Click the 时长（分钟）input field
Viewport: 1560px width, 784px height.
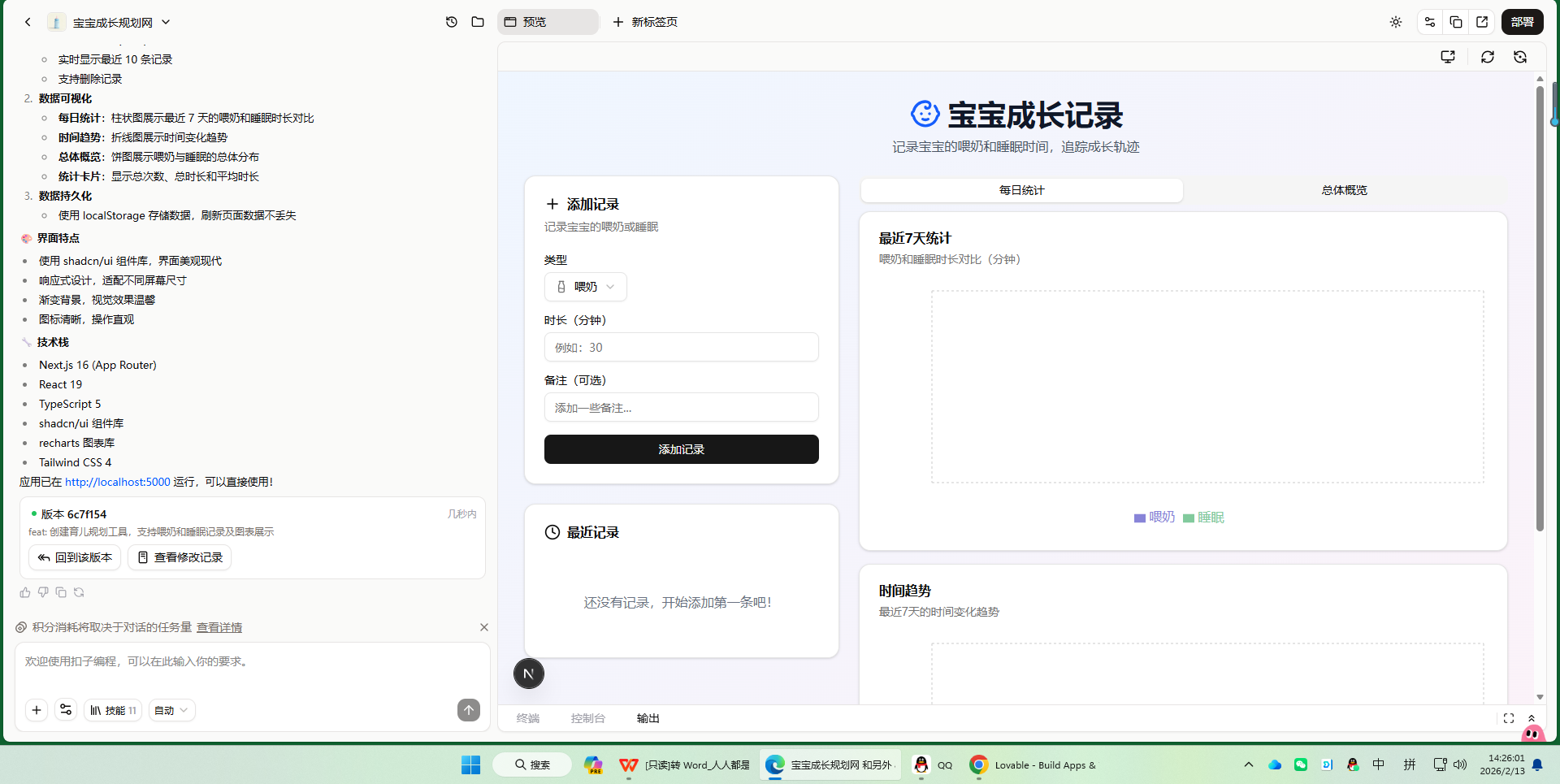pyautogui.click(x=681, y=347)
